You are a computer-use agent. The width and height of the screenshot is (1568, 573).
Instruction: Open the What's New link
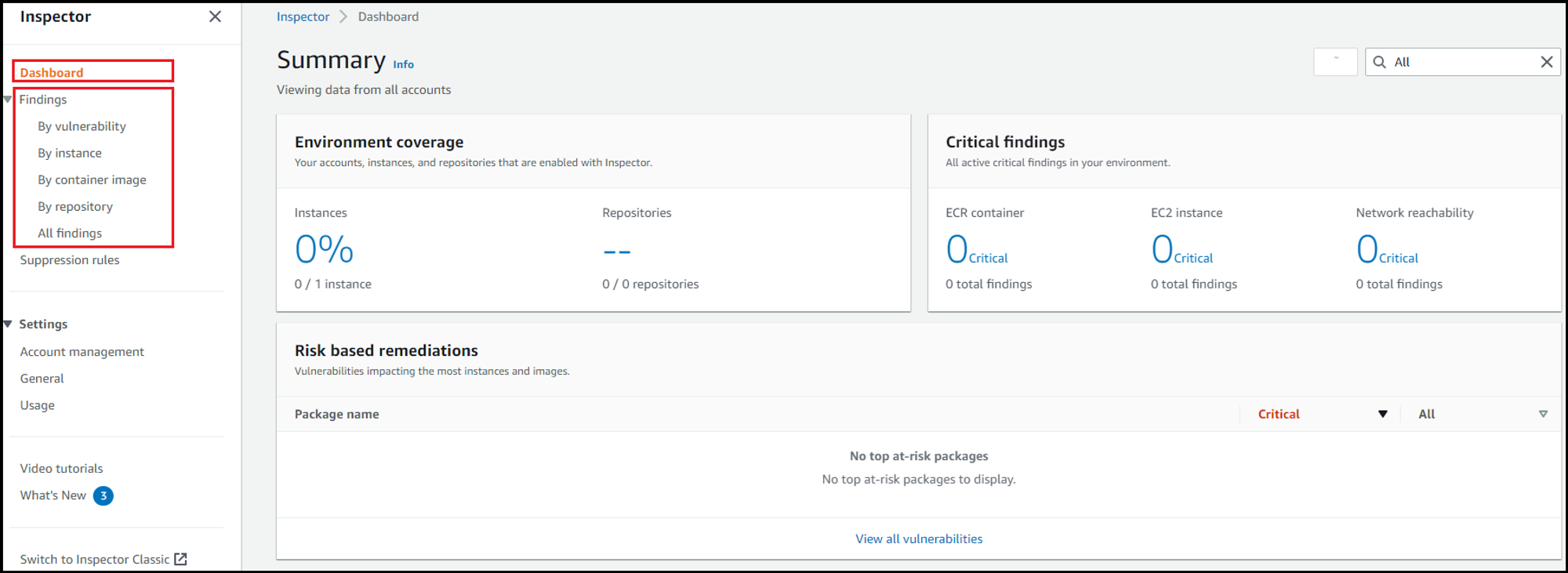[53, 495]
